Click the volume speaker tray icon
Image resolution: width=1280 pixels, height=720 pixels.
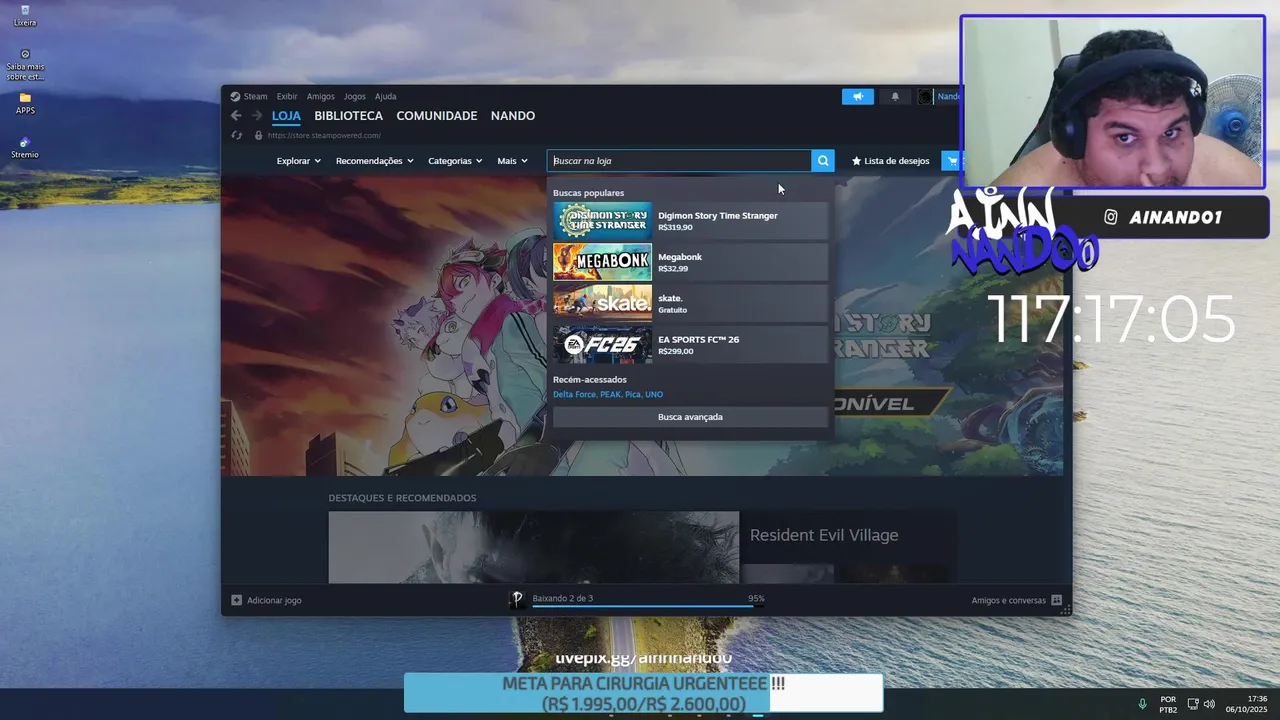point(1210,704)
